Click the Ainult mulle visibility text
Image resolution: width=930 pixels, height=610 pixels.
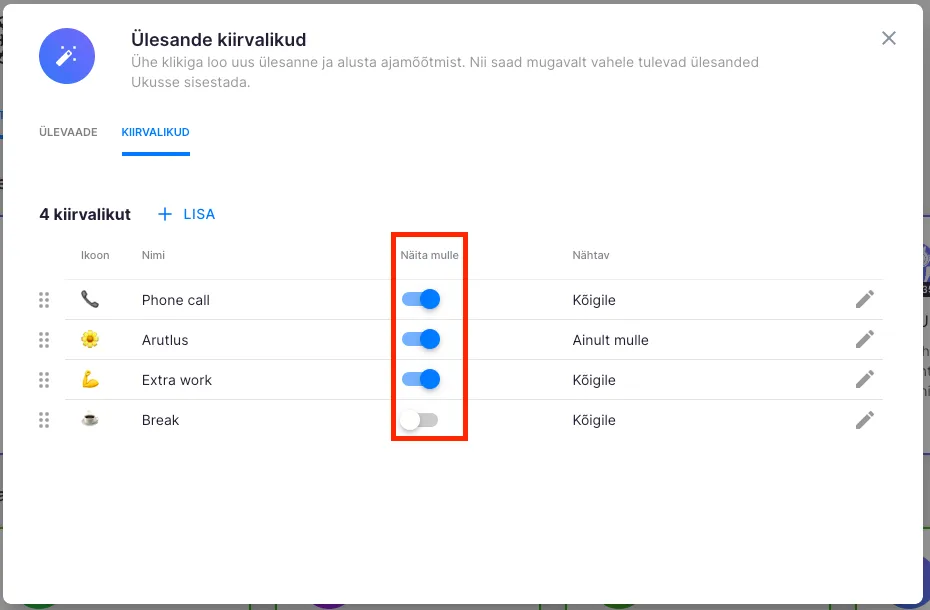(x=610, y=340)
